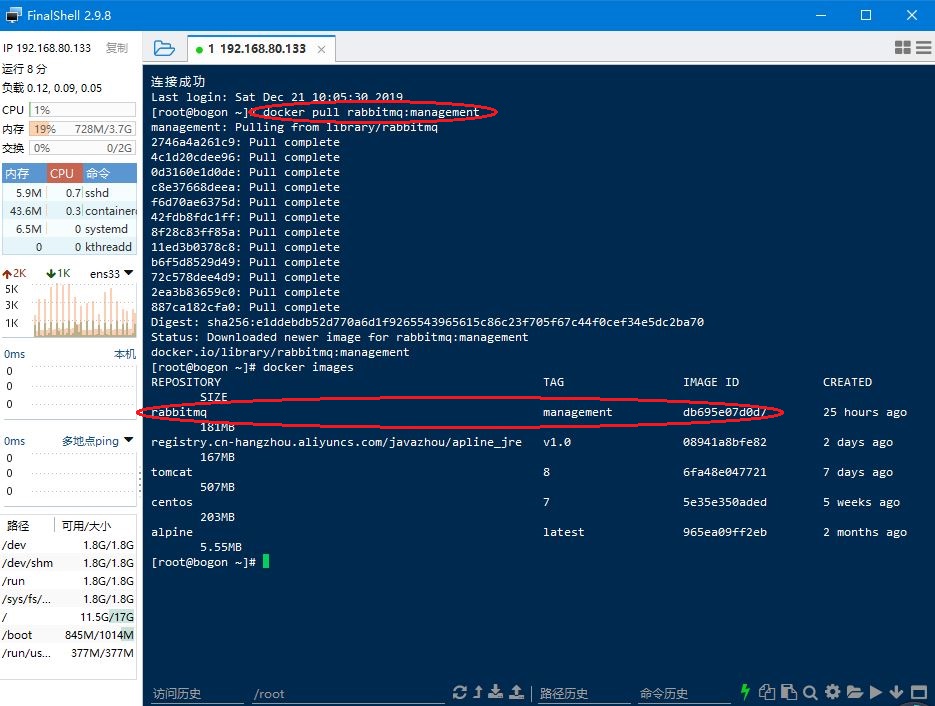
Task: Click the grid view layout icon
Action: 903,48
